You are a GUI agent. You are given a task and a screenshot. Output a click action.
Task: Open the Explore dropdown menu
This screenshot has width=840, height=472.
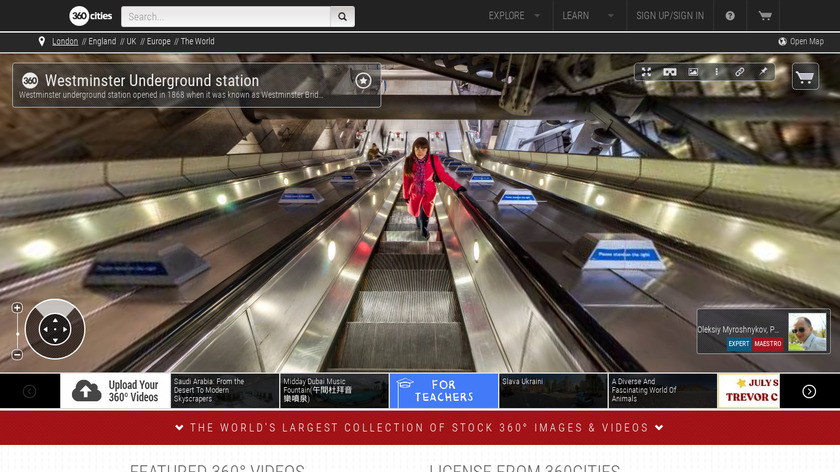(x=514, y=16)
